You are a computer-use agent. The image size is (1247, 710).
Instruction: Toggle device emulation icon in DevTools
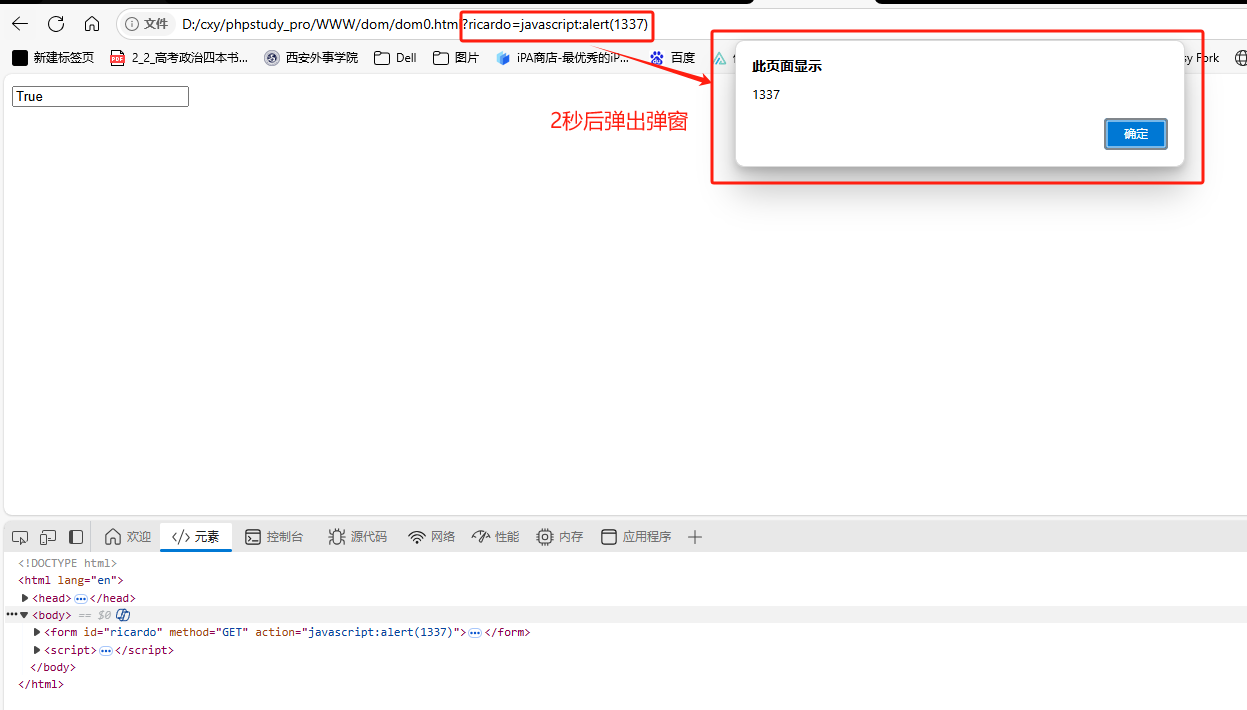coord(48,537)
